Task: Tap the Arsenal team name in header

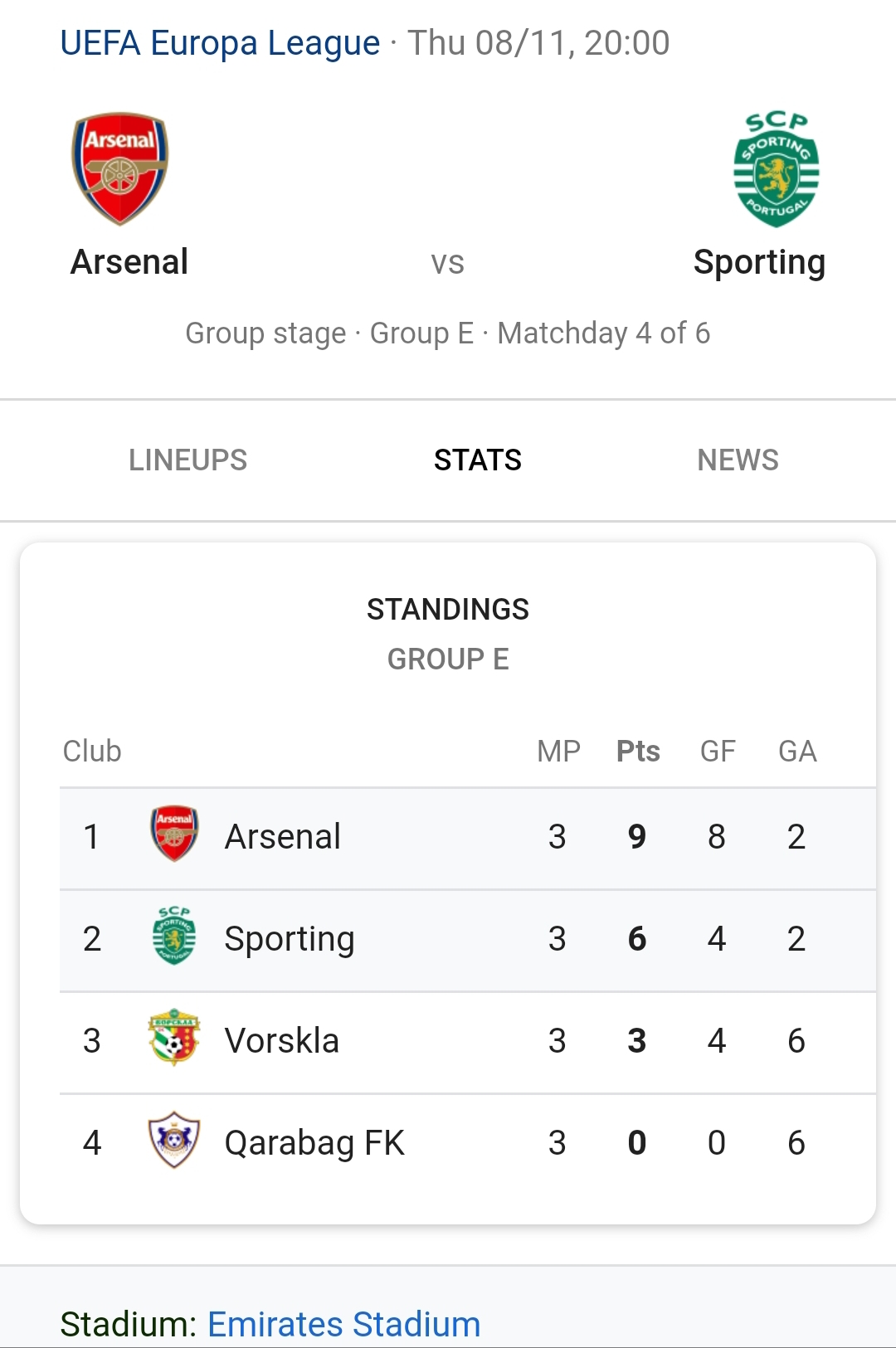Action: 129,262
